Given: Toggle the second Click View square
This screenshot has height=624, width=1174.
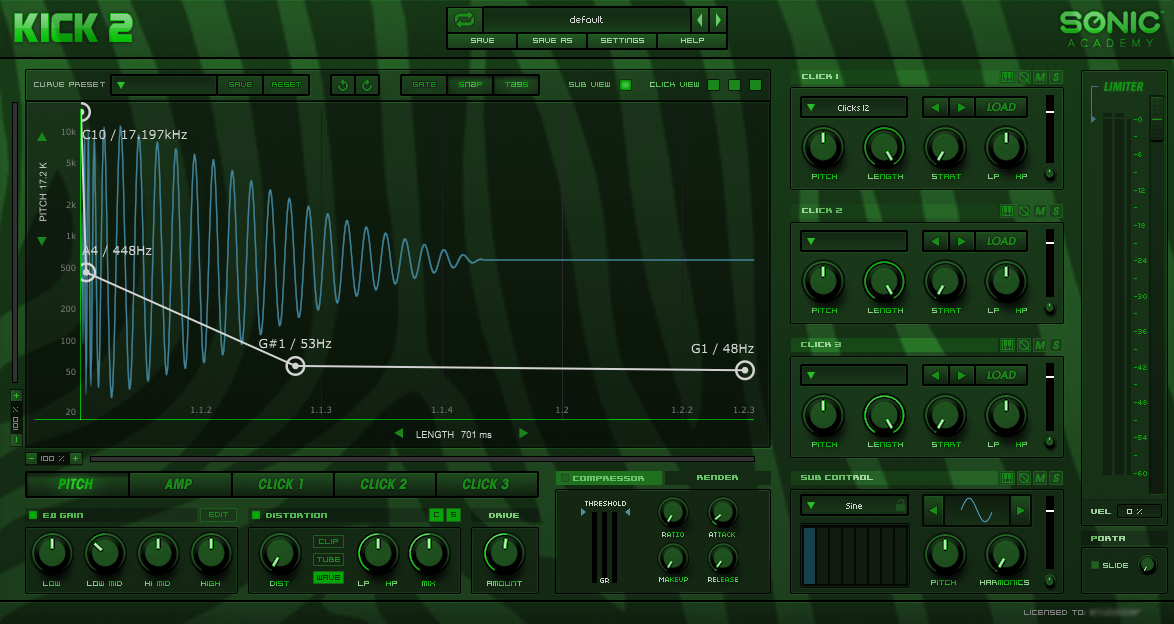Looking at the screenshot, I should point(734,85).
